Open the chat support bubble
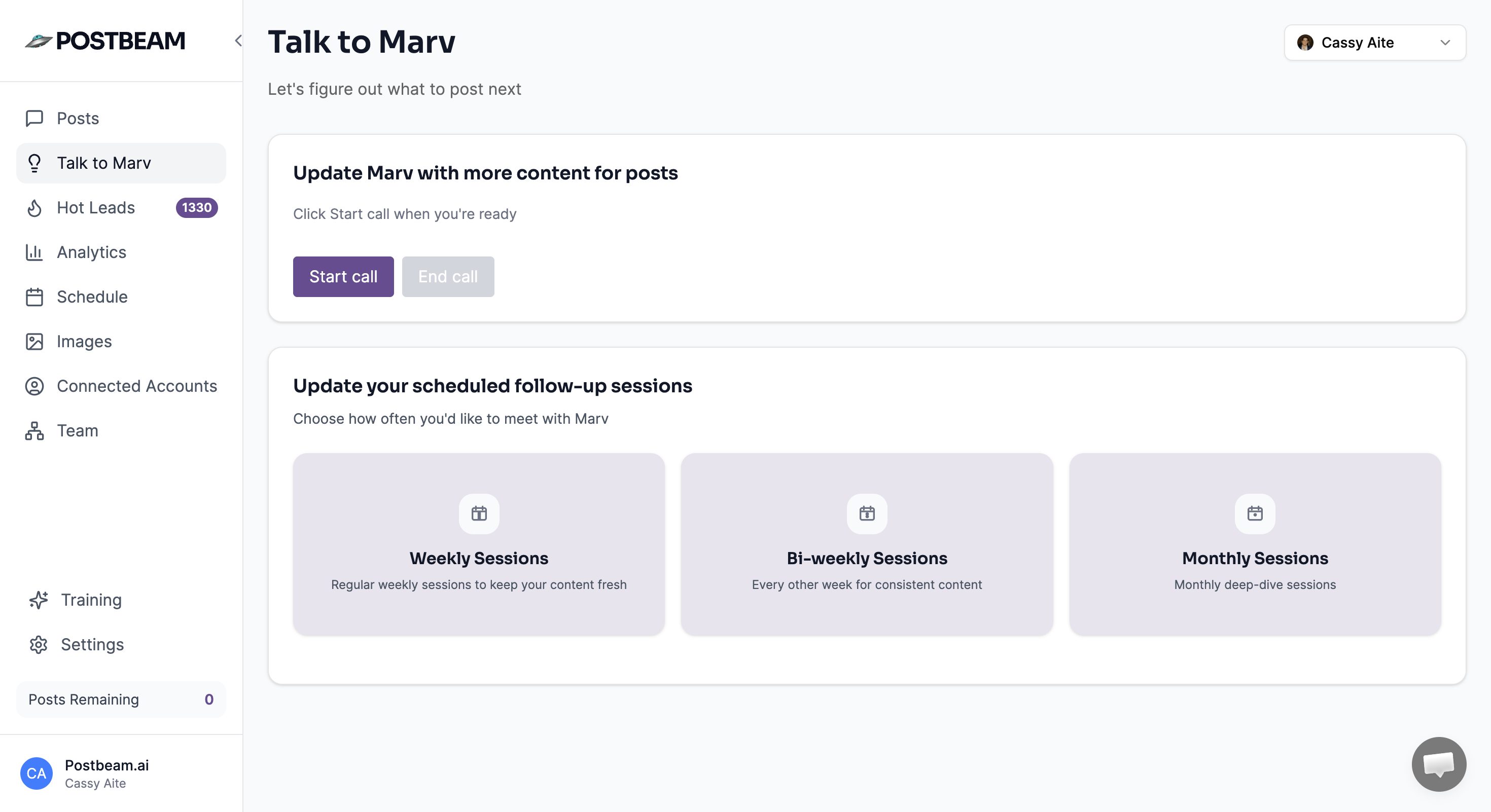Image resolution: width=1491 pixels, height=812 pixels. coord(1438,763)
